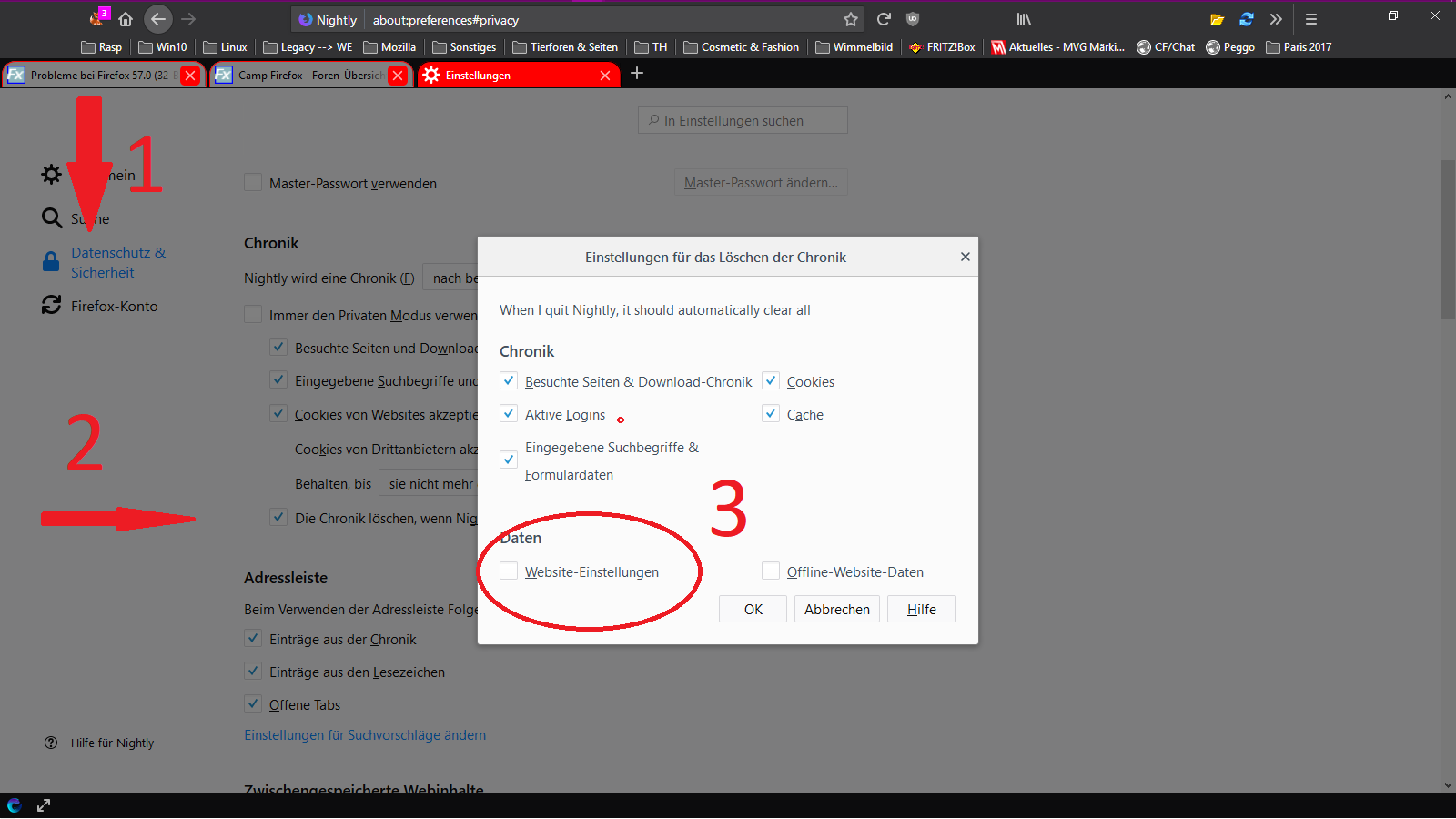Go back with the back arrow
This screenshot has width=1456, height=819.
coord(158,19)
